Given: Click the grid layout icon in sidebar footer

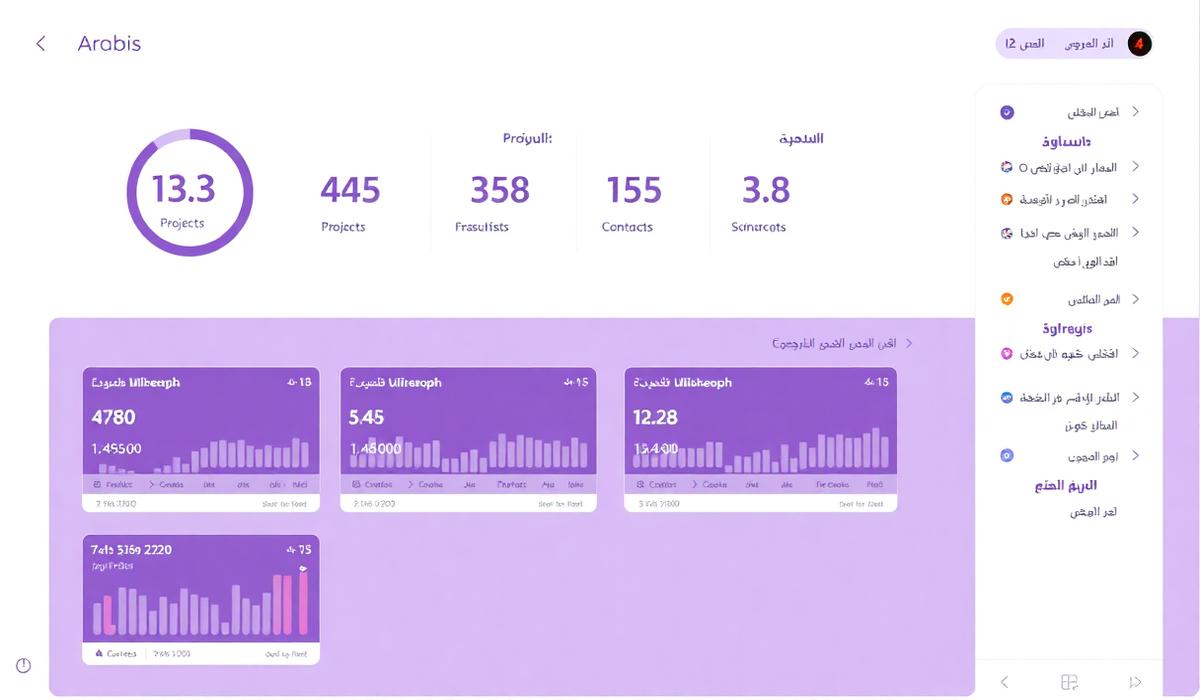Looking at the screenshot, I should (1069, 682).
